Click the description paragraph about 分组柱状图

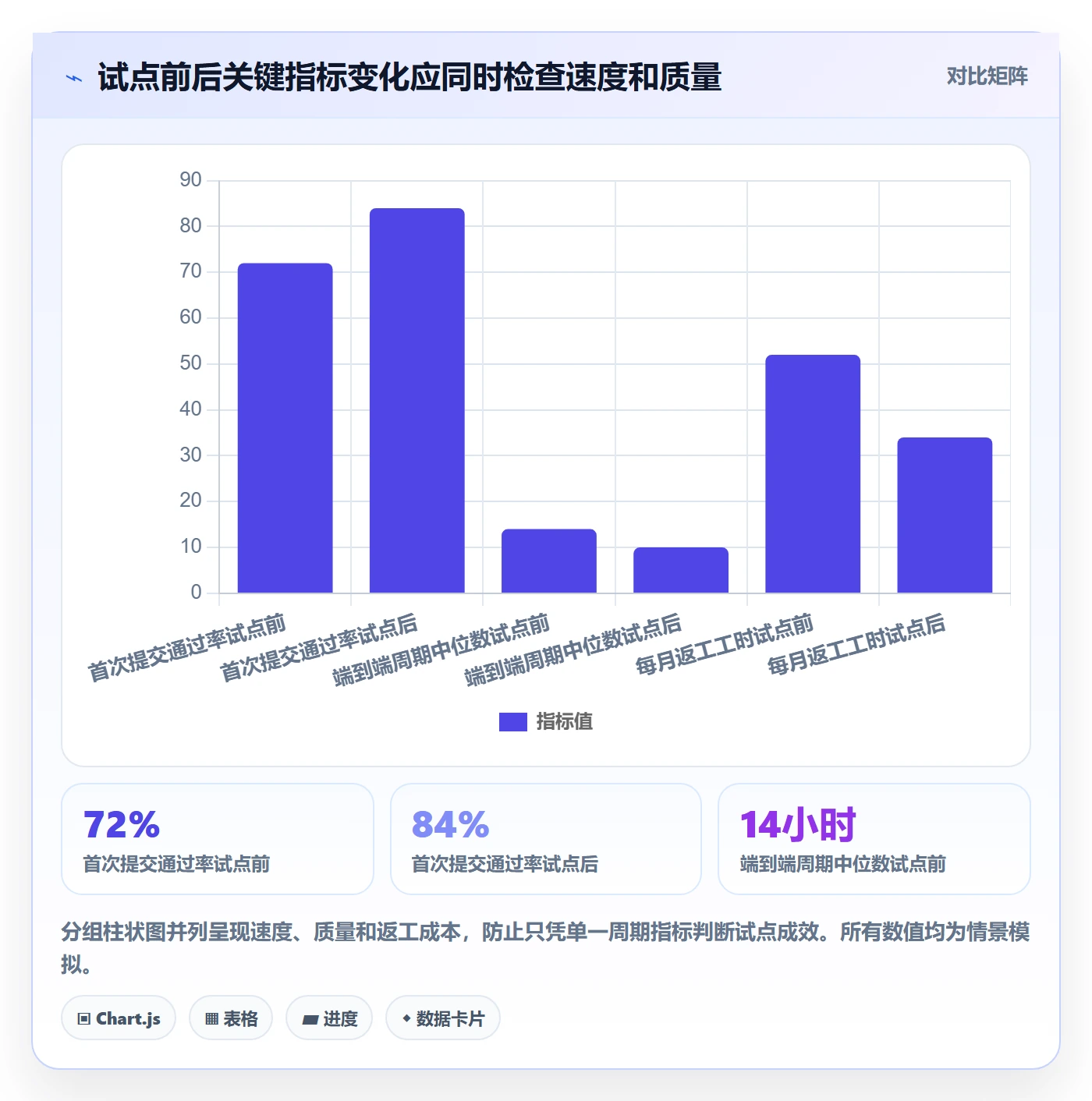pyautogui.click(x=546, y=947)
